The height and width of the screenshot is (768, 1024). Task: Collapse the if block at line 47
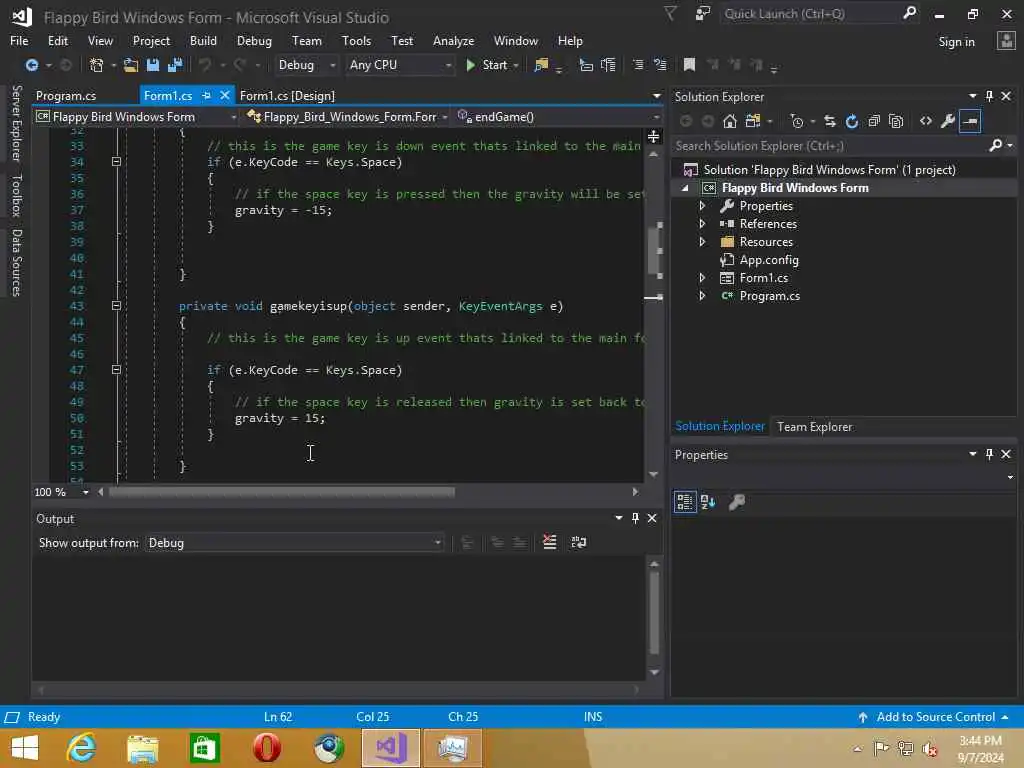[x=116, y=370]
